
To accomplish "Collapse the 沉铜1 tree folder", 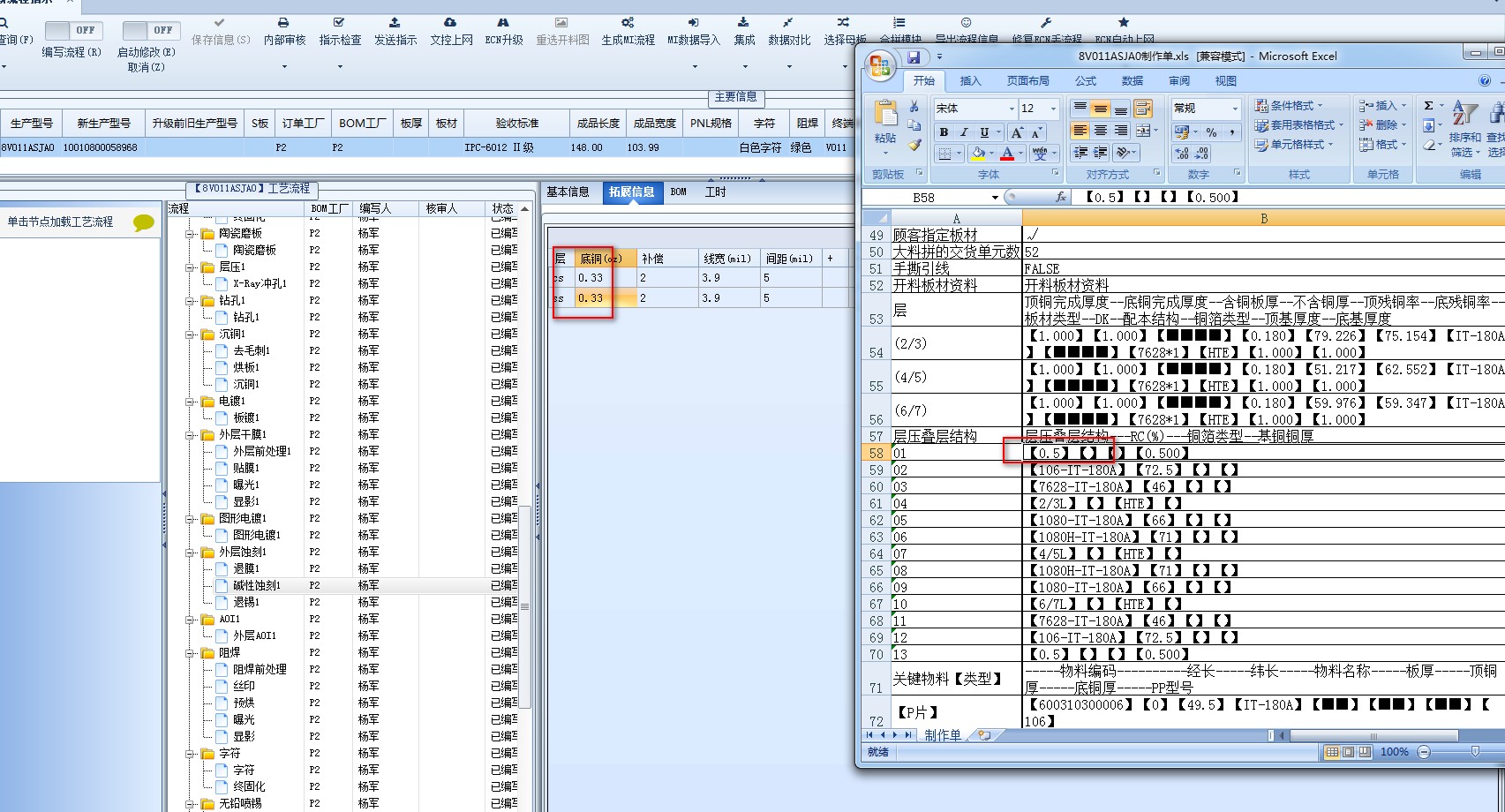I will (x=190, y=335).
